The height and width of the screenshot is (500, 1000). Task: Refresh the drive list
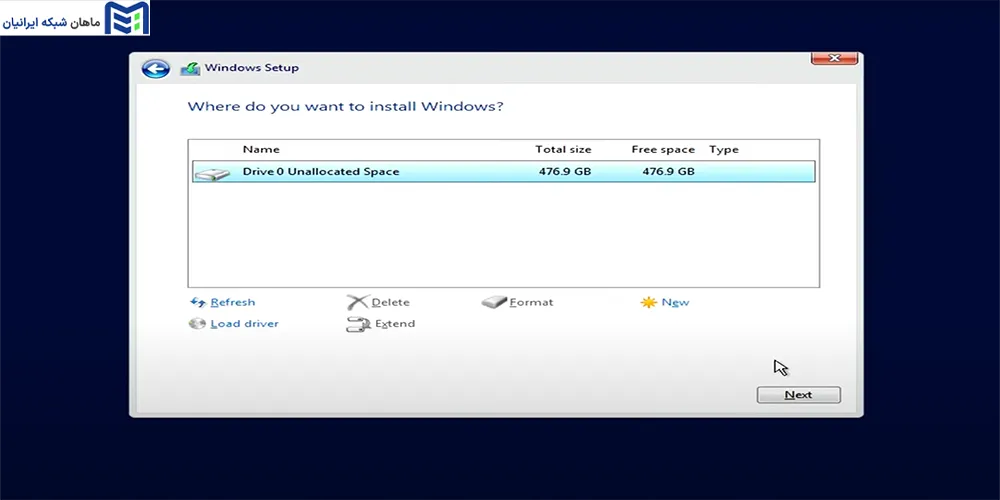point(233,302)
